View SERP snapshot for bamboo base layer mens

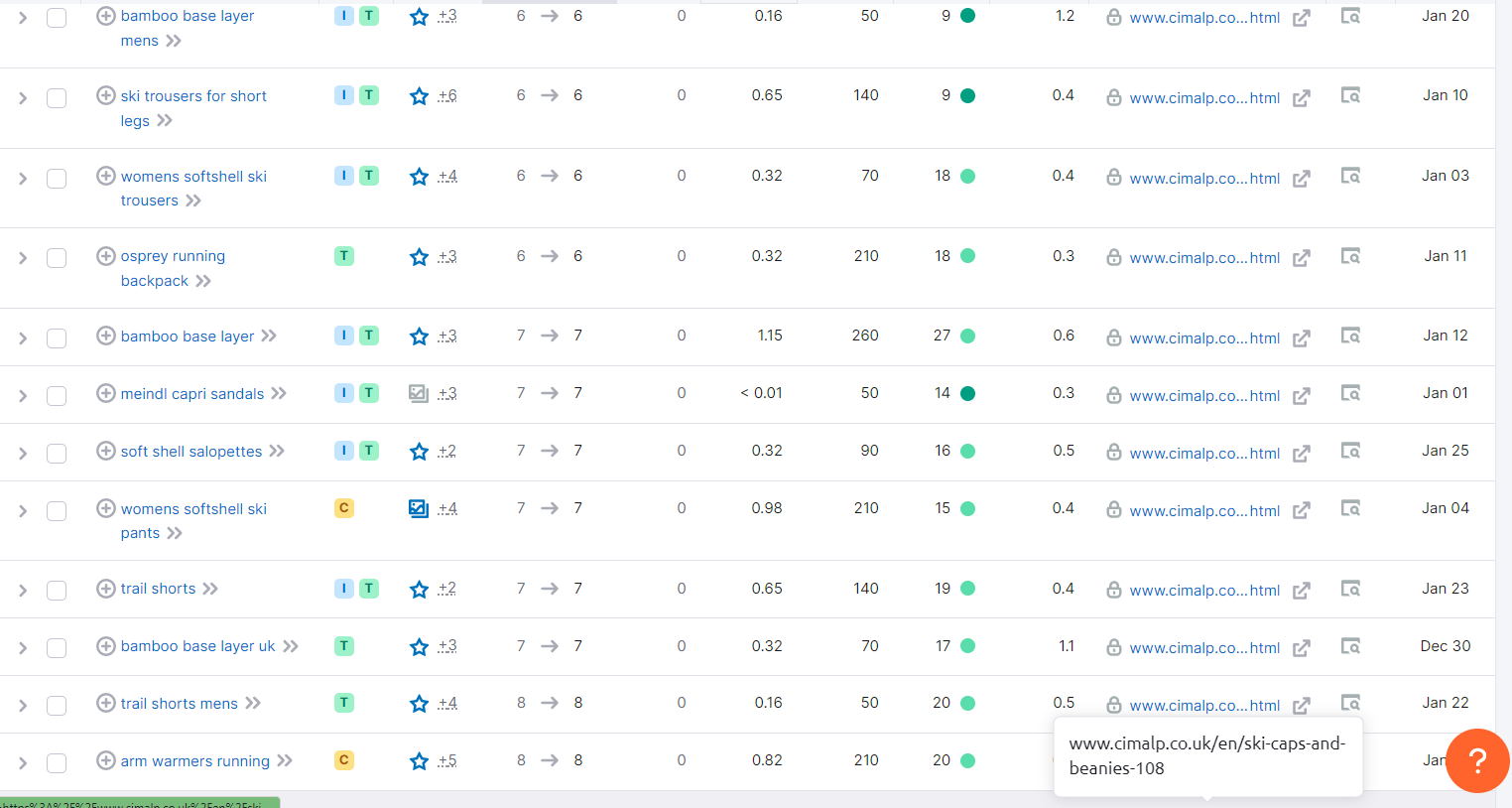[1350, 16]
